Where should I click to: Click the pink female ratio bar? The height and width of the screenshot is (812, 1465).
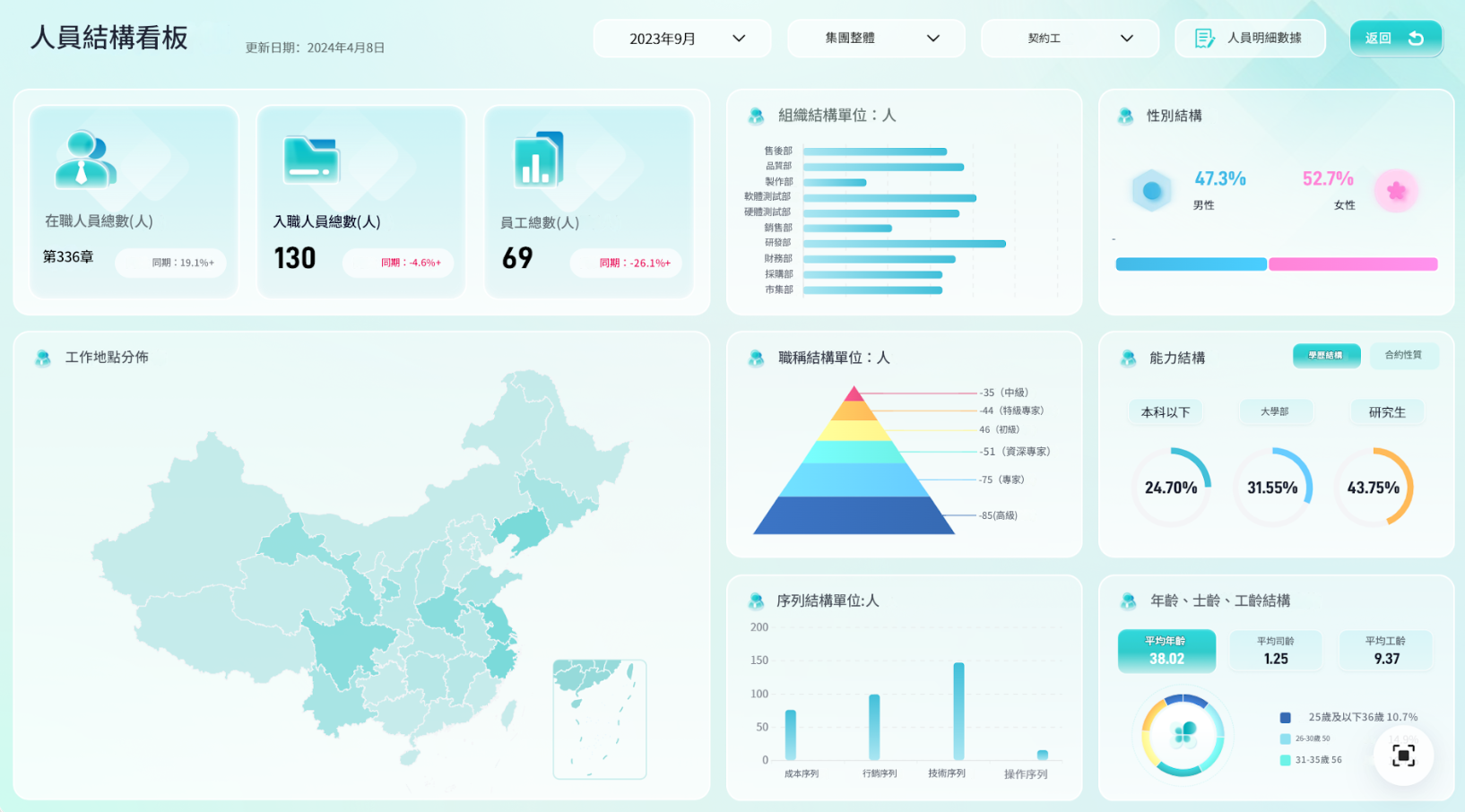tap(1353, 264)
